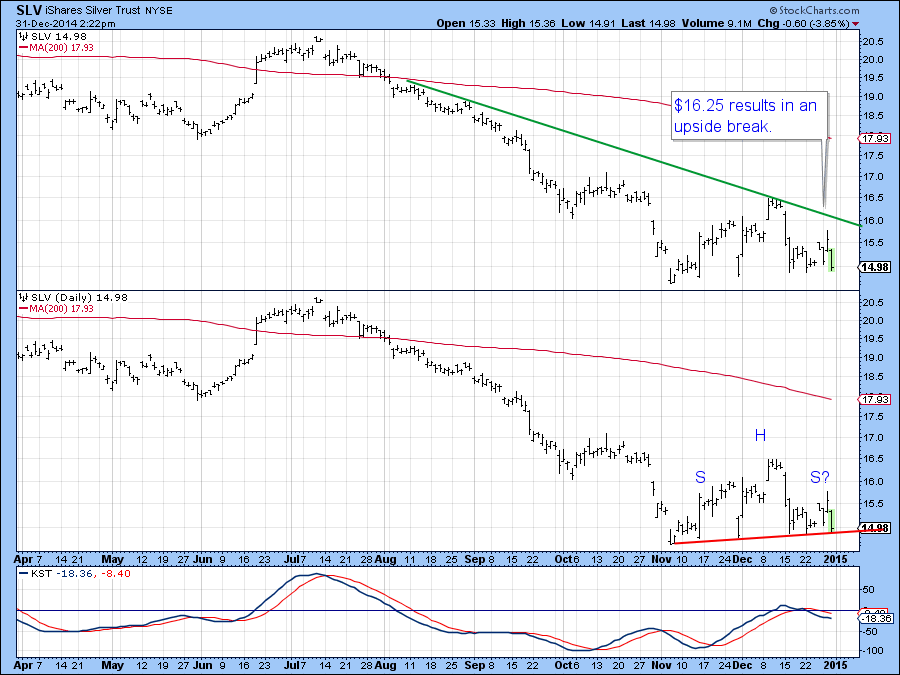Click the NYSE exchange label
The height and width of the screenshot is (675, 900).
click(158, 10)
